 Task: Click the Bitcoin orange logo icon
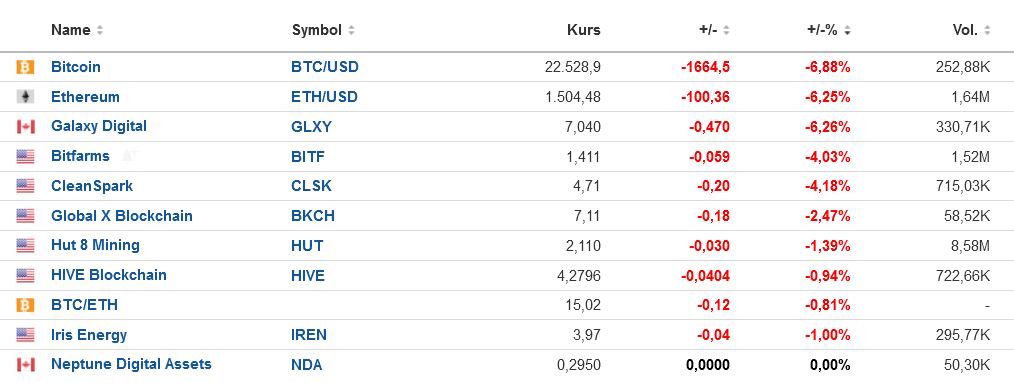tap(25, 67)
